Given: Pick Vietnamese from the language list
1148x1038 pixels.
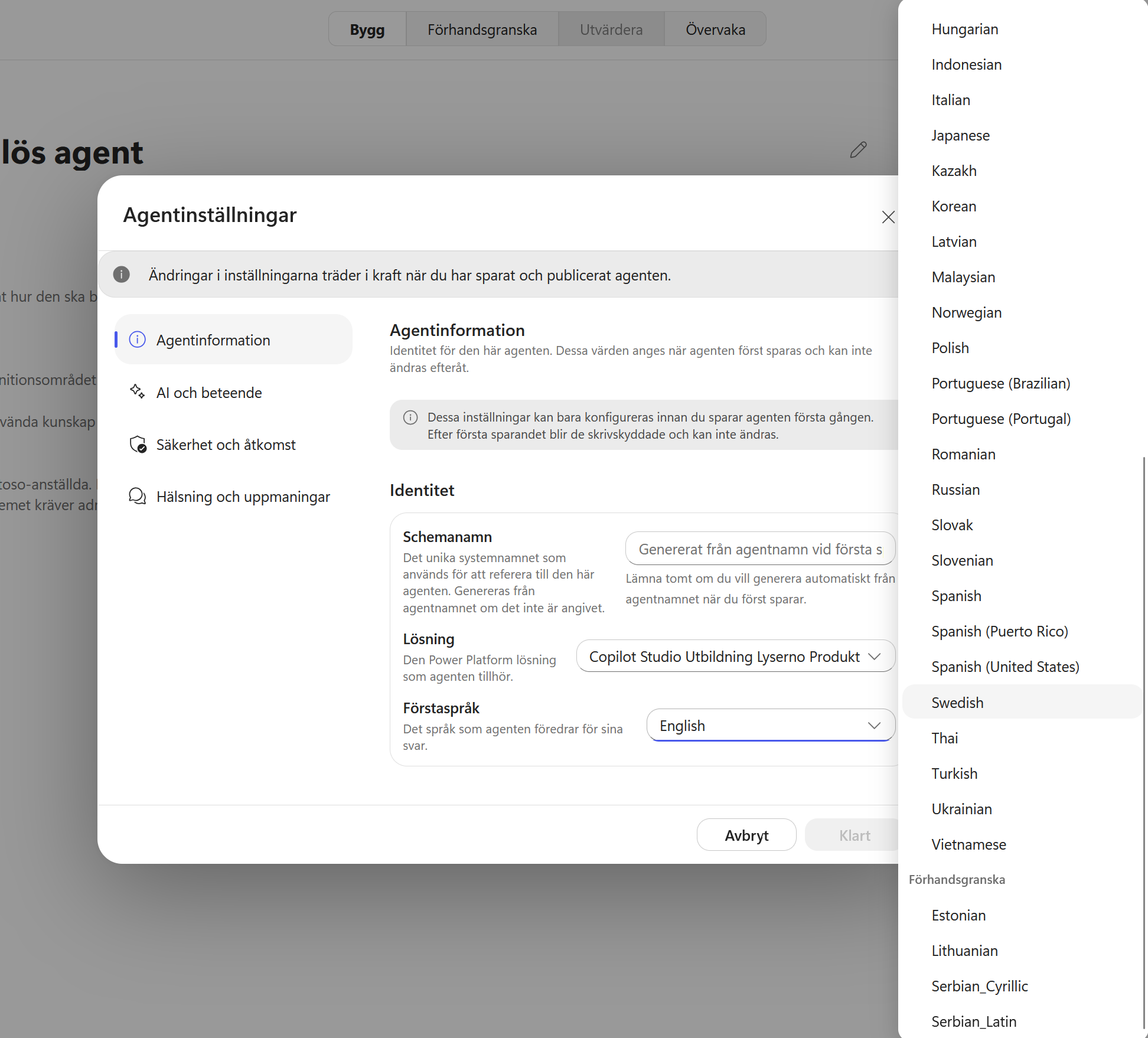Looking at the screenshot, I should [1022, 844].
